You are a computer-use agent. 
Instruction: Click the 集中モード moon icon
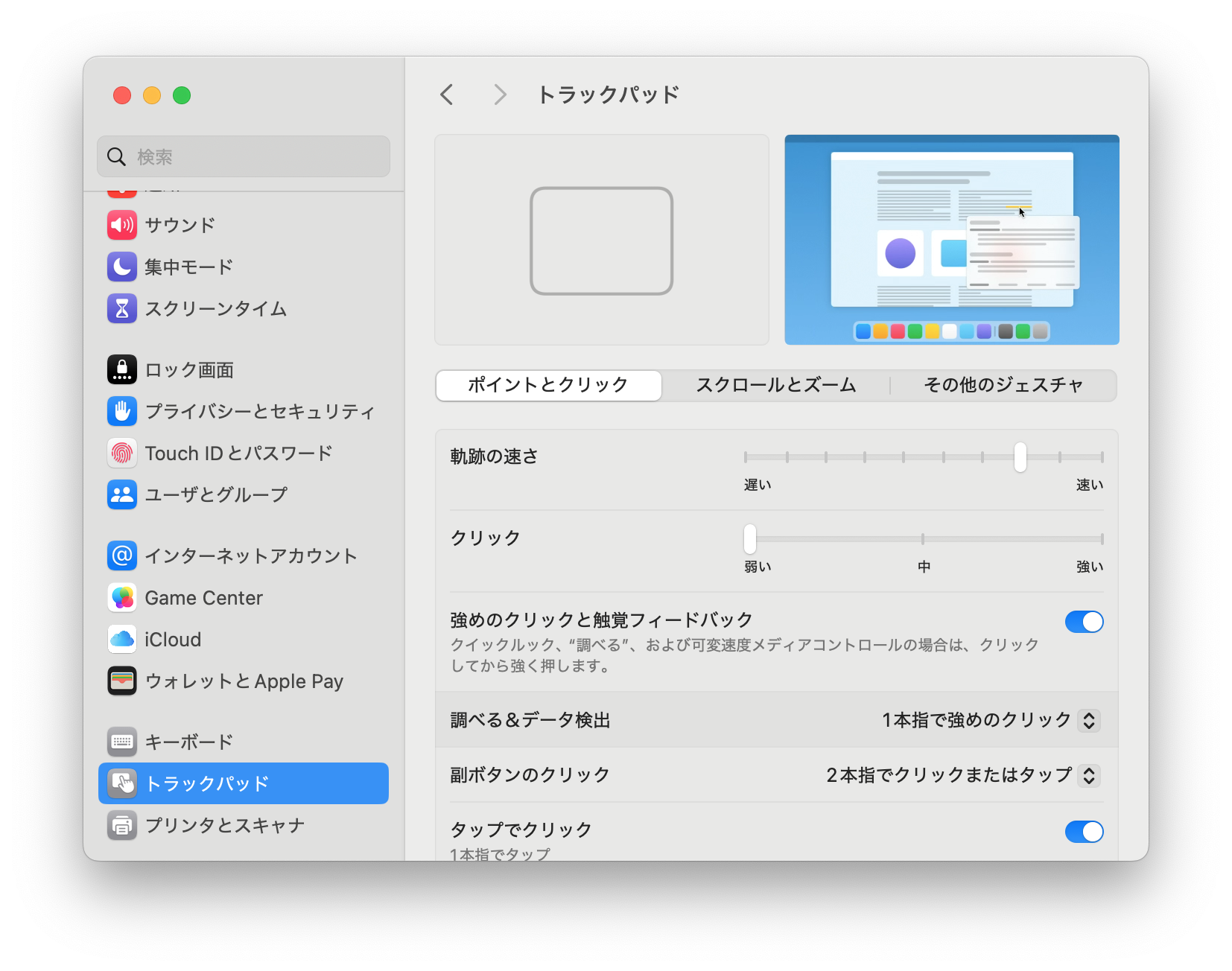(x=122, y=267)
